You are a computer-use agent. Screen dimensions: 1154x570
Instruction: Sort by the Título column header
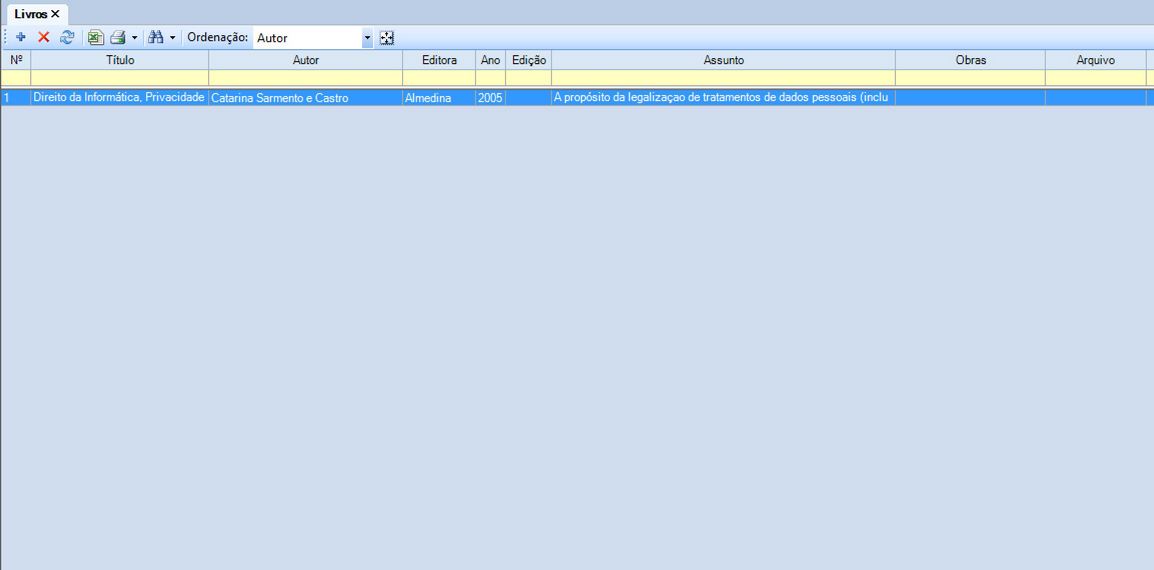120,60
